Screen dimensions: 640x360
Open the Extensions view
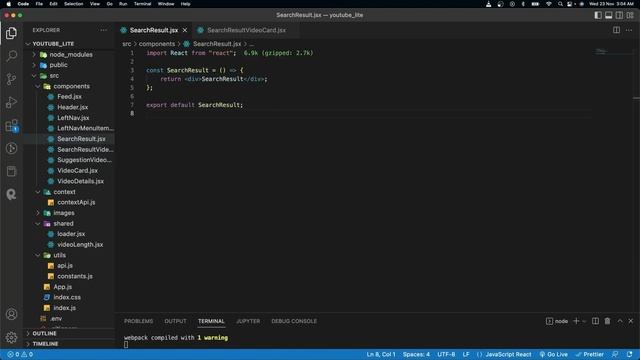(11, 126)
